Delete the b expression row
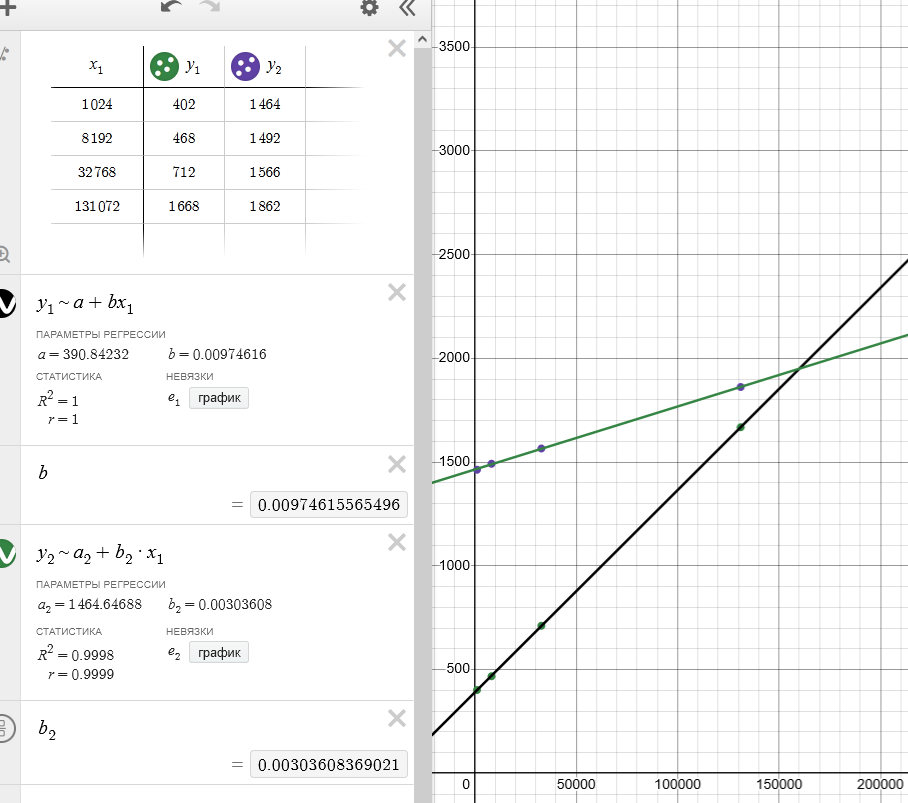 pos(396,464)
